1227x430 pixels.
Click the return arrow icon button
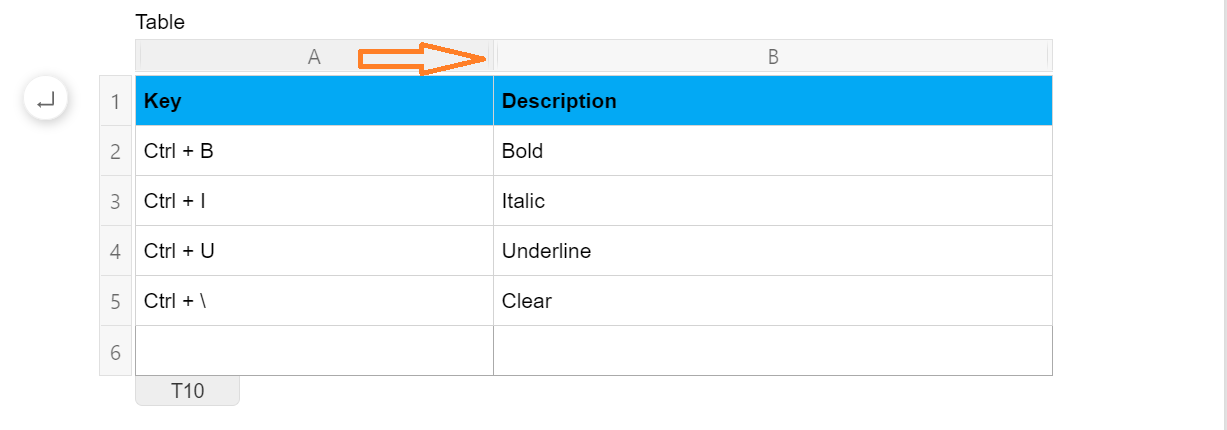[45, 100]
